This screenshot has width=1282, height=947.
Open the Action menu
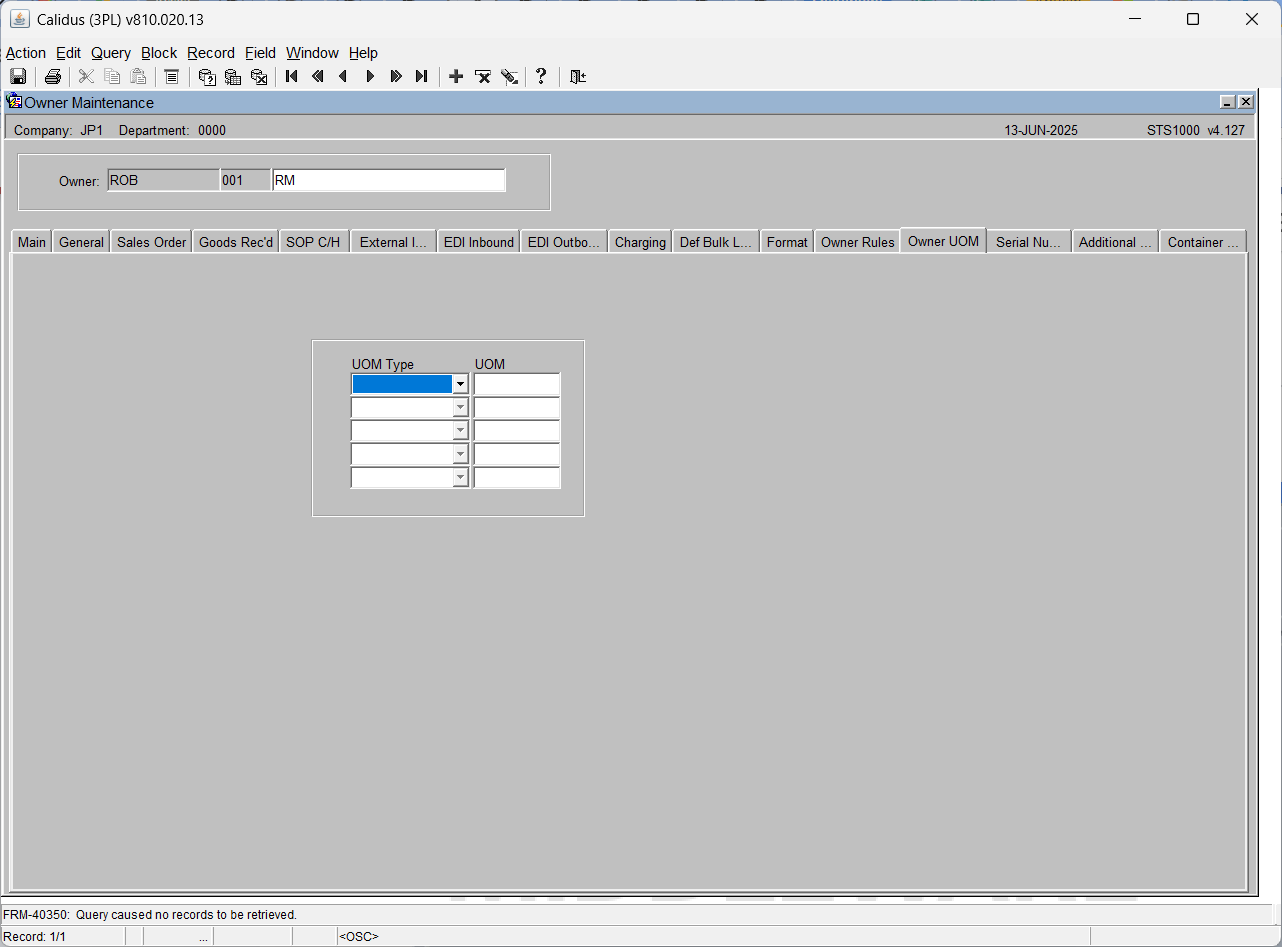click(x=26, y=53)
